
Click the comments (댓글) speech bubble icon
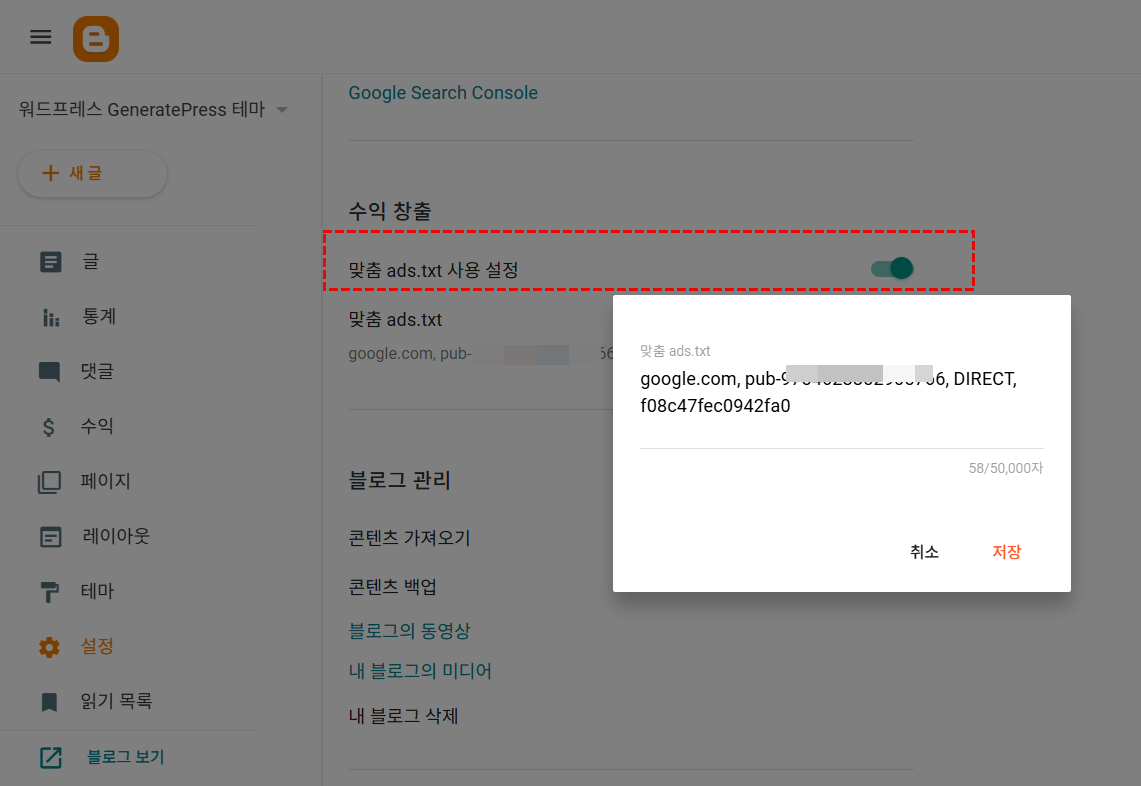point(49,372)
